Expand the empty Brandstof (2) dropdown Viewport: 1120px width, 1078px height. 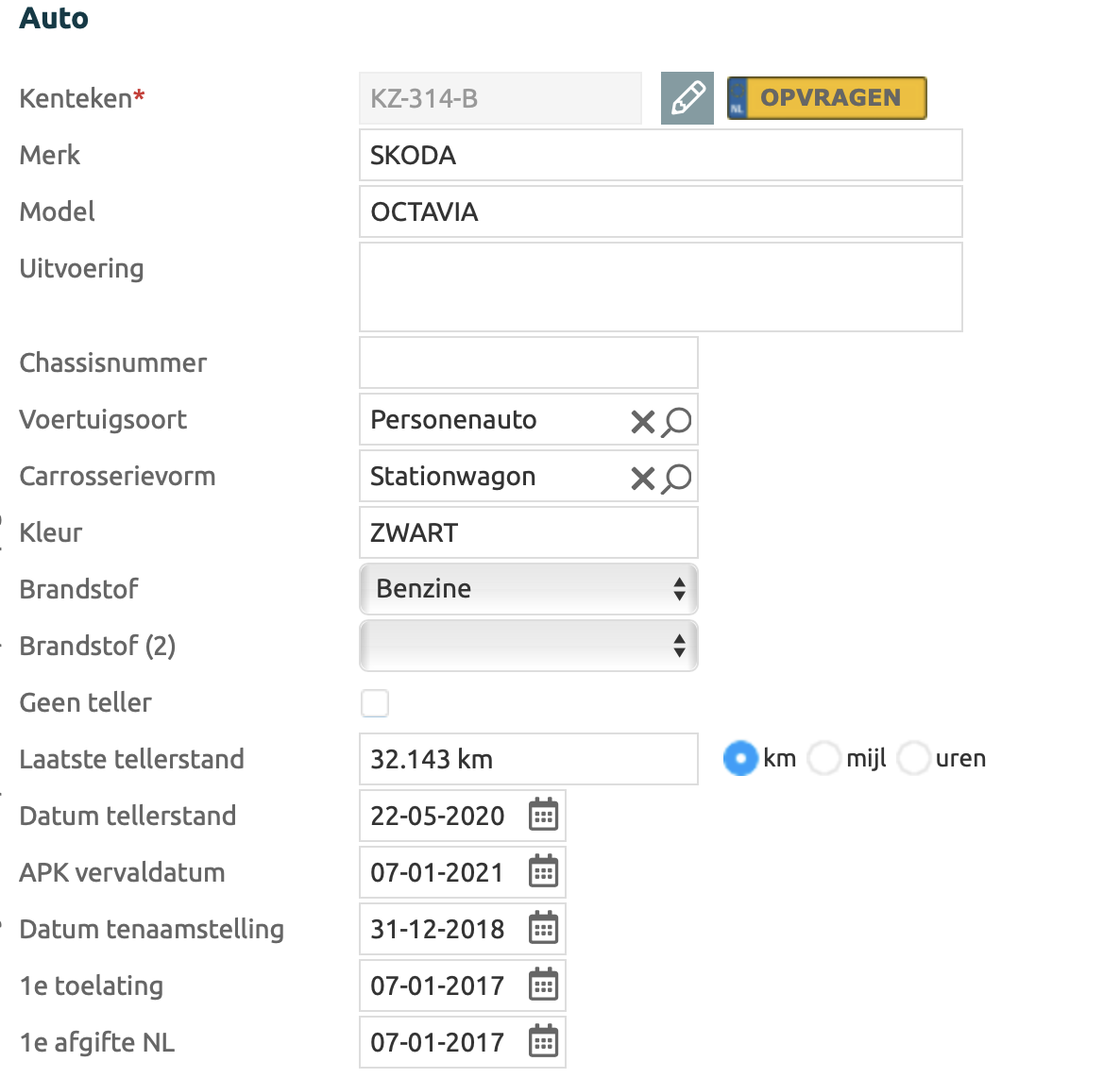(x=528, y=646)
